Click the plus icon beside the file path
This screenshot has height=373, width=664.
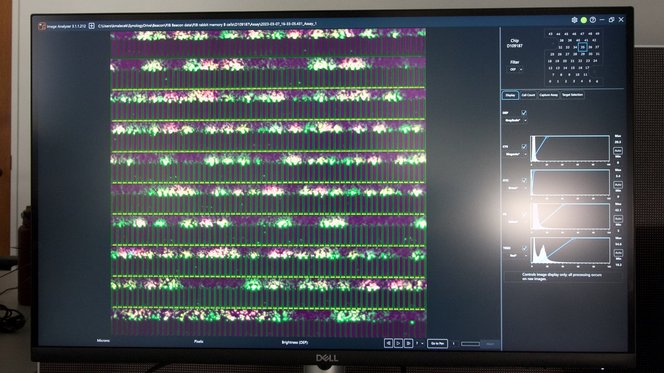pos(91,26)
